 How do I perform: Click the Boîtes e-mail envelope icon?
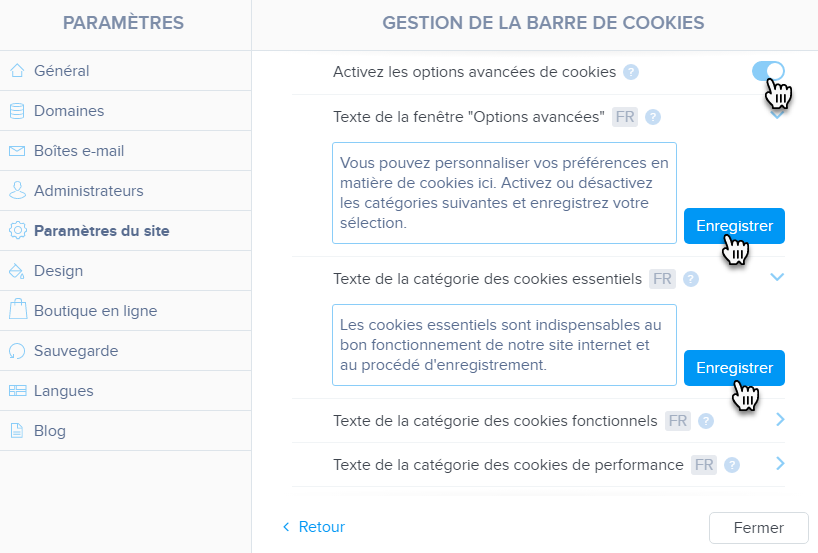16,151
